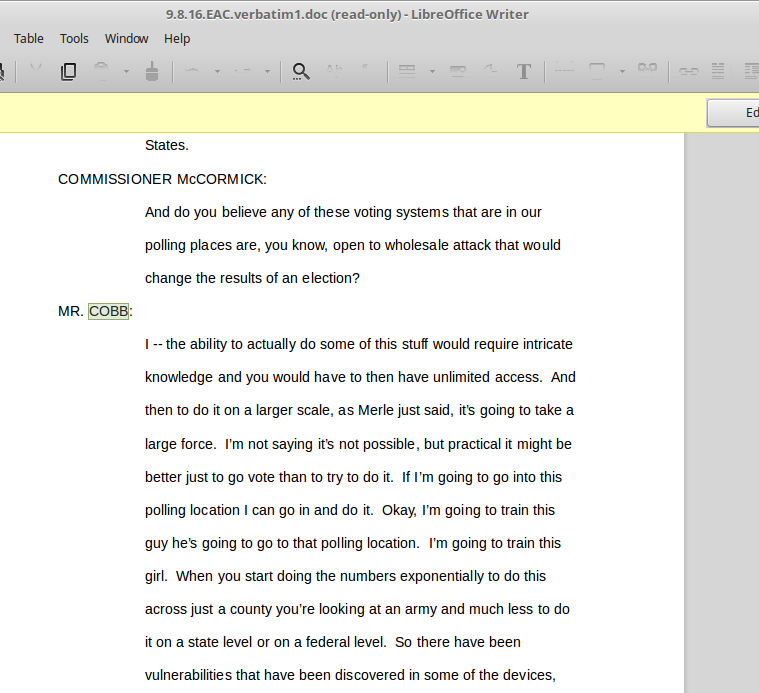Click the Insert Footnote icon

tap(718, 72)
